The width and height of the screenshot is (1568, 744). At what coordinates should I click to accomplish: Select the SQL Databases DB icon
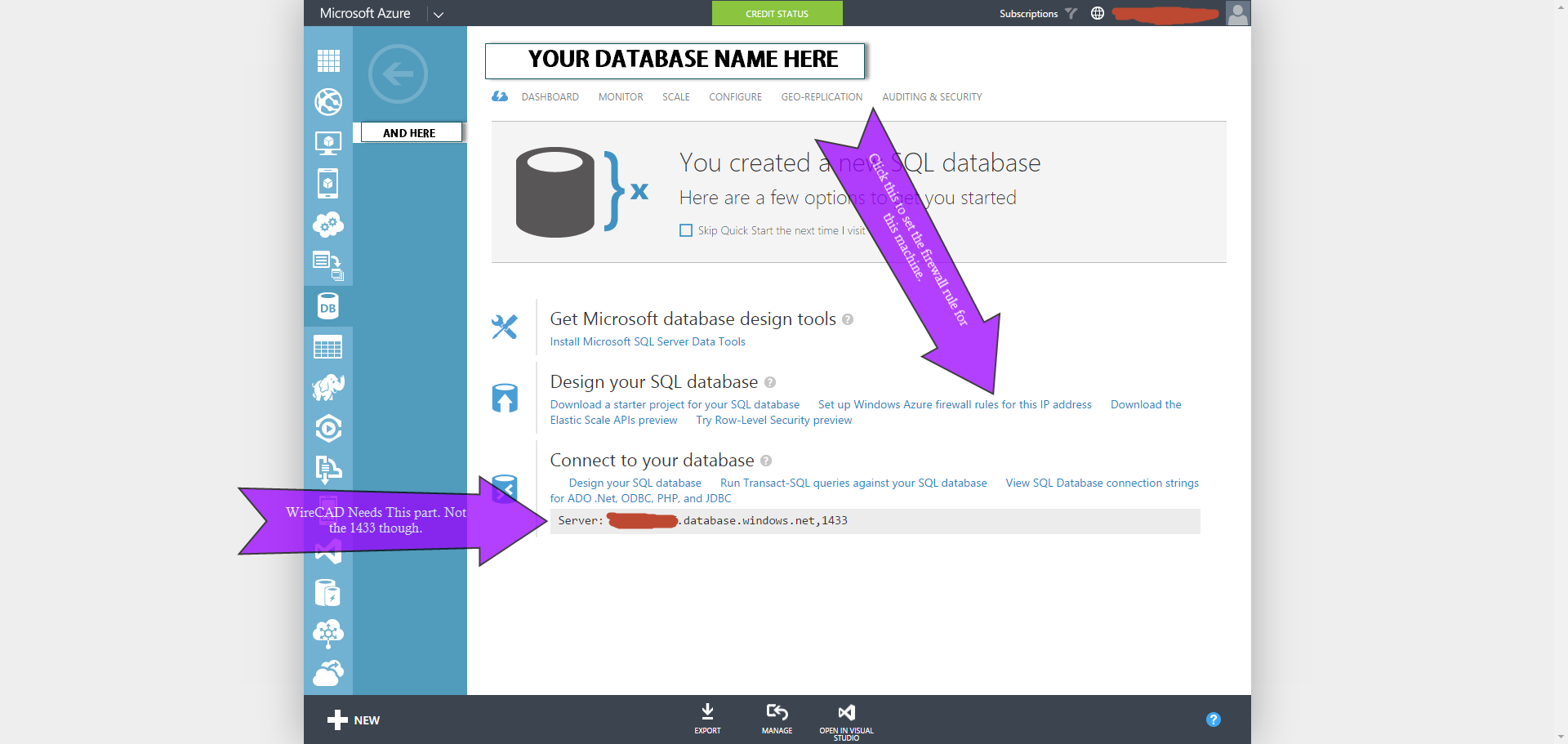coord(328,306)
